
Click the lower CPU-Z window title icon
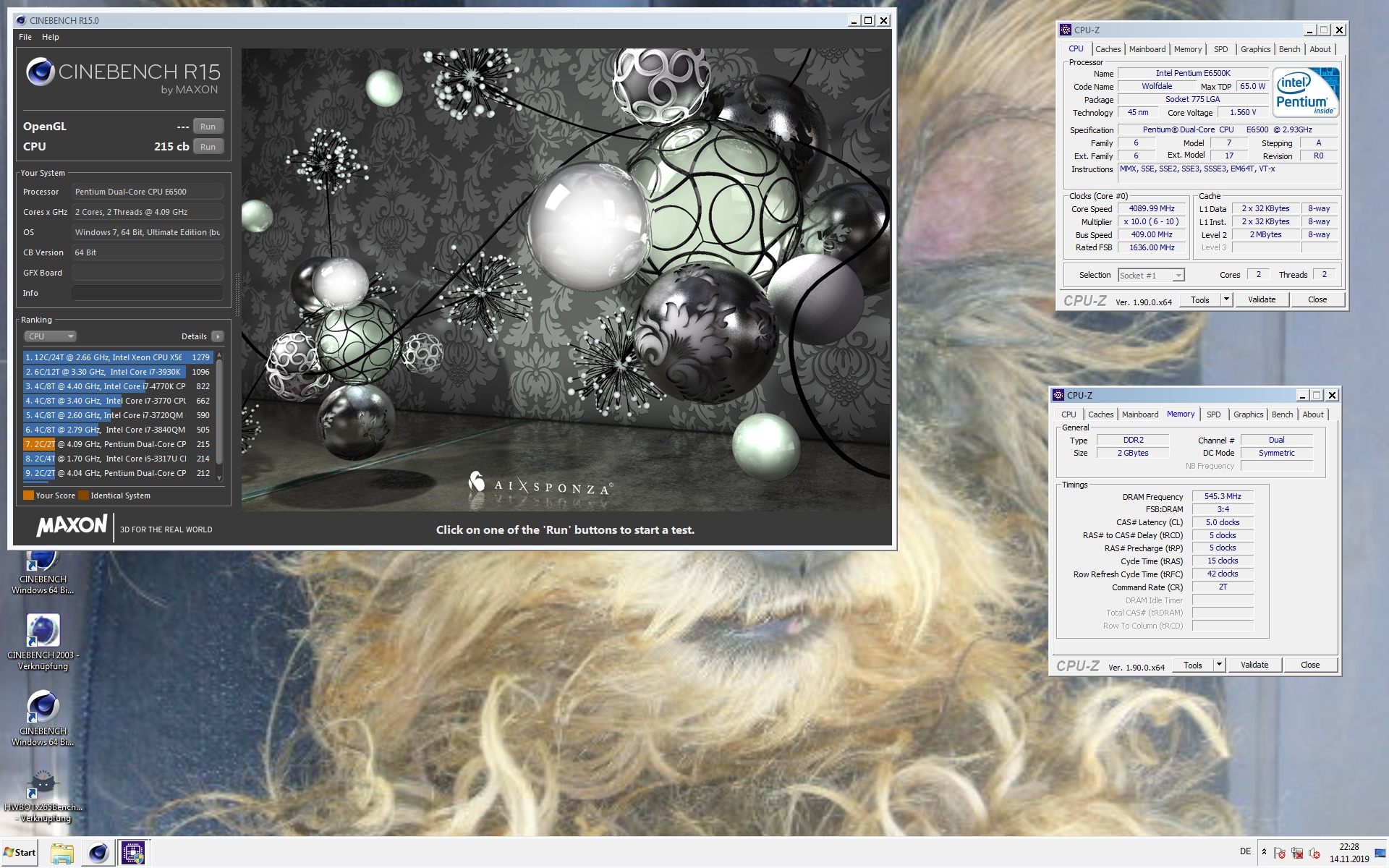[x=1058, y=395]
